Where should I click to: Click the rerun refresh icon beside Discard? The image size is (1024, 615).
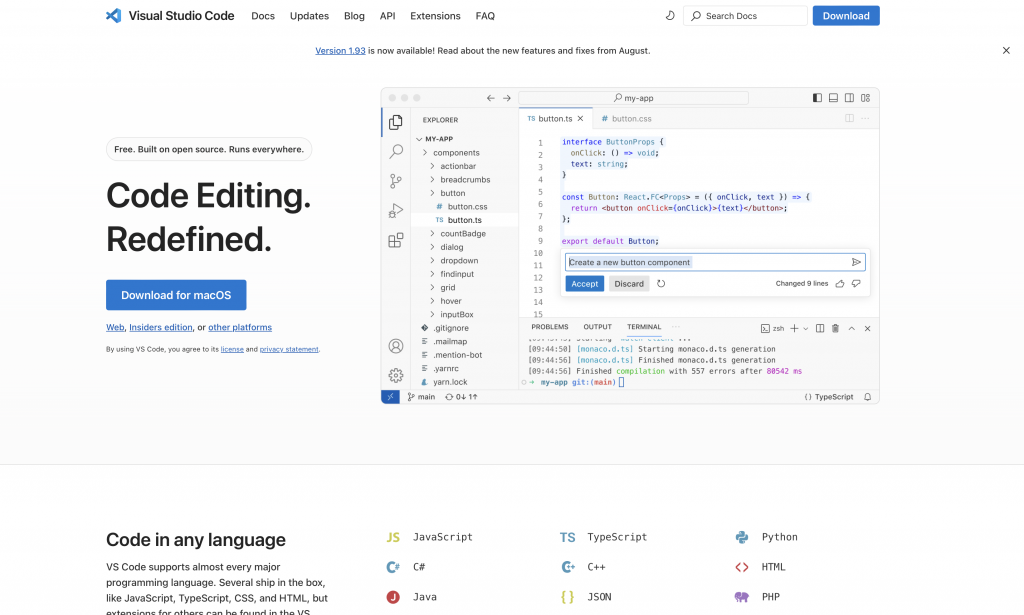pyautogui.click(x=661, y=284)
